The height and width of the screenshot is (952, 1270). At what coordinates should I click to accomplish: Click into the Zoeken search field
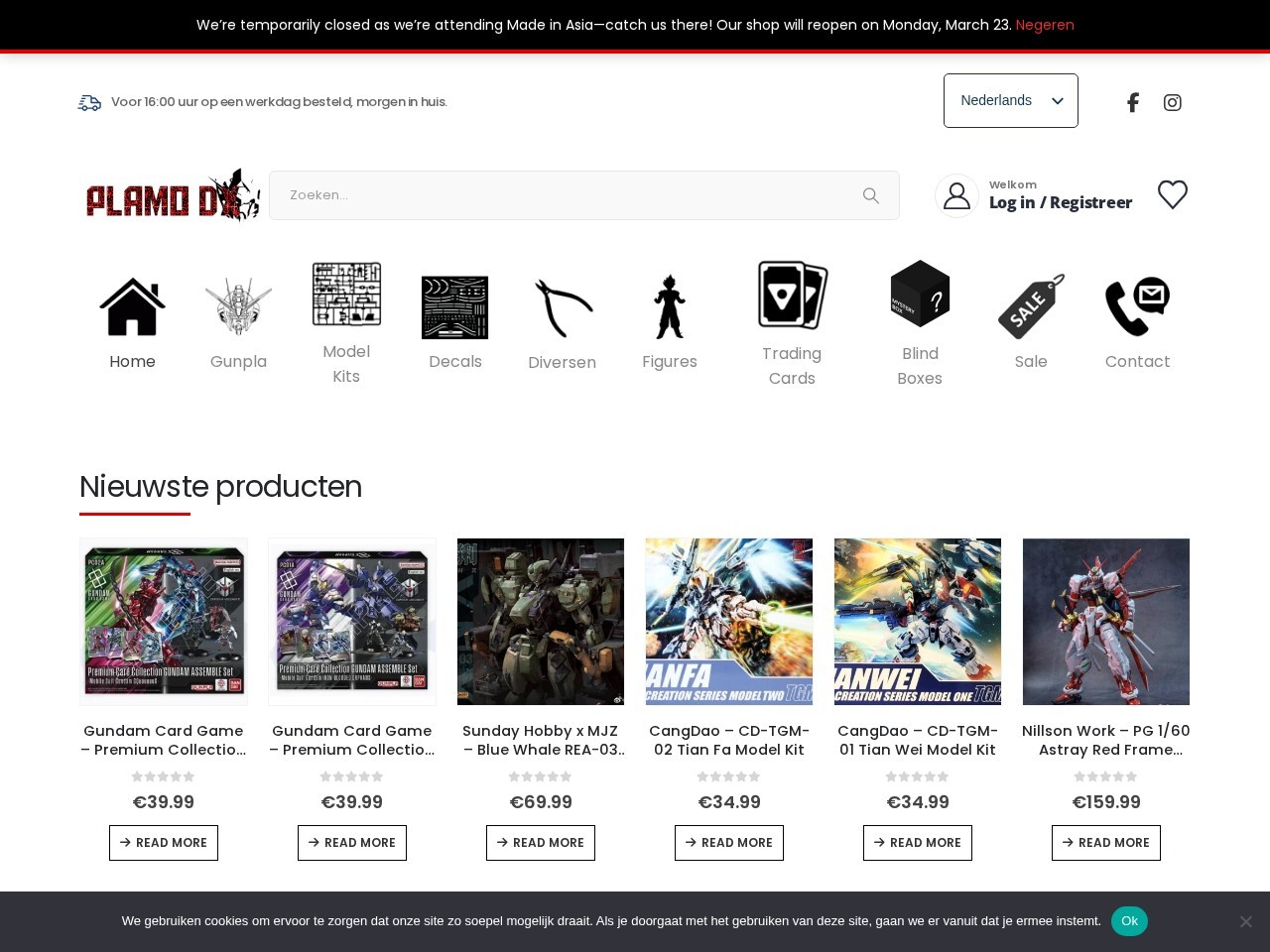(566, 195)
